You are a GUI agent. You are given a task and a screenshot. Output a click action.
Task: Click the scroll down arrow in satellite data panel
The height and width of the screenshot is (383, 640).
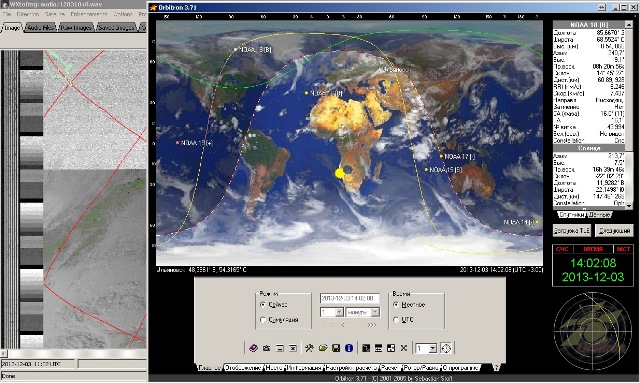pos(629,206)
